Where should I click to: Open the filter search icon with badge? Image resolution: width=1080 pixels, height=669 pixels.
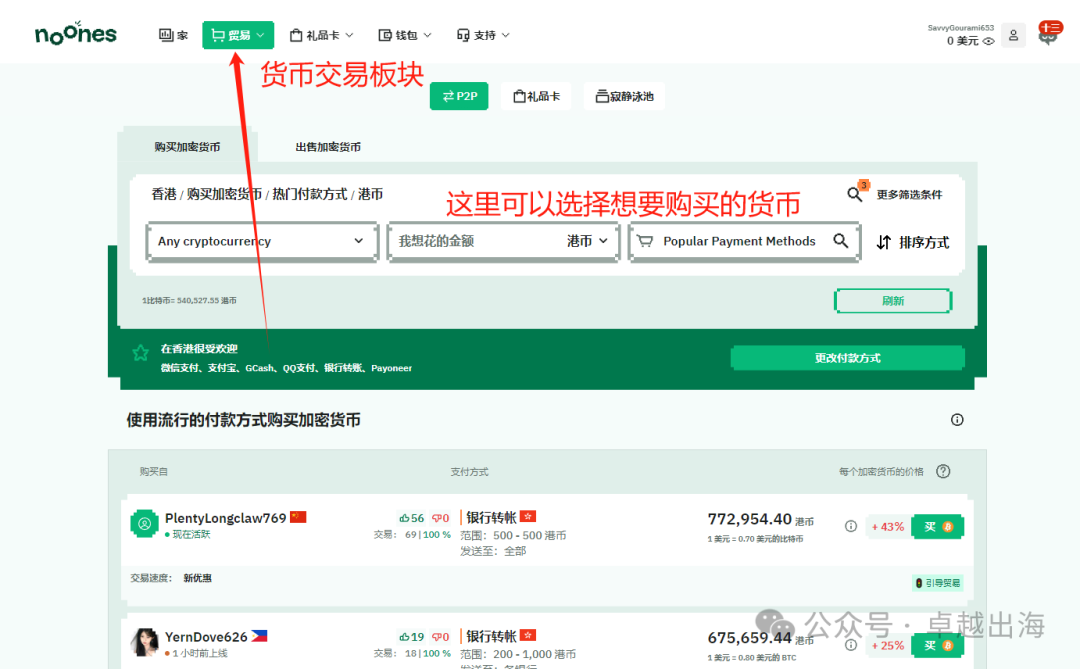click(855, 193)
